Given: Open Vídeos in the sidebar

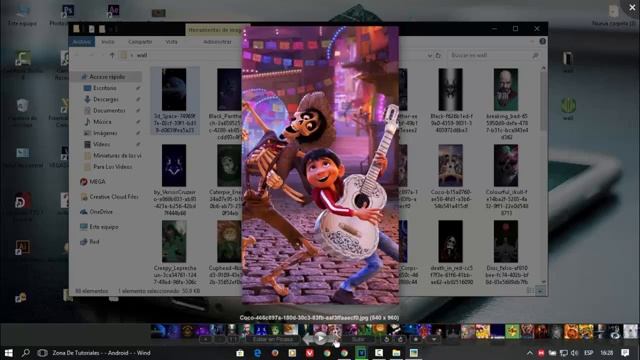Looking at the screenshot, I should [x=101, y=144].
